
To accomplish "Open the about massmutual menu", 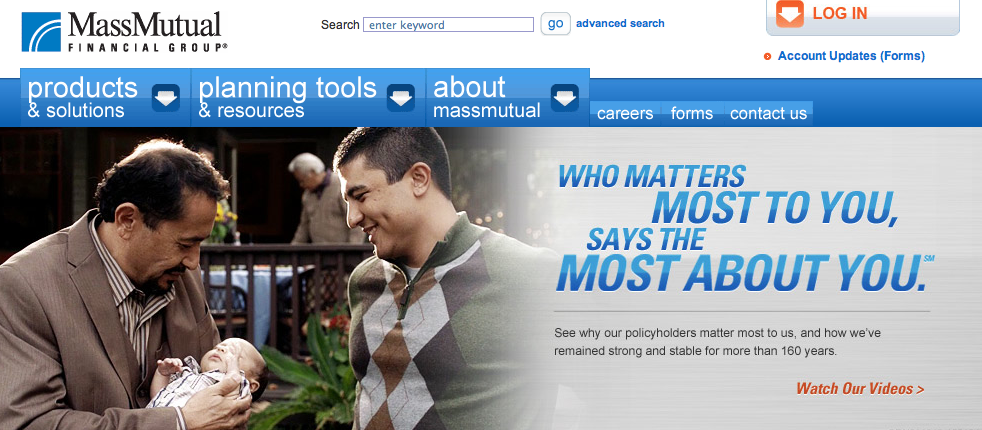I will pos(508,98).
